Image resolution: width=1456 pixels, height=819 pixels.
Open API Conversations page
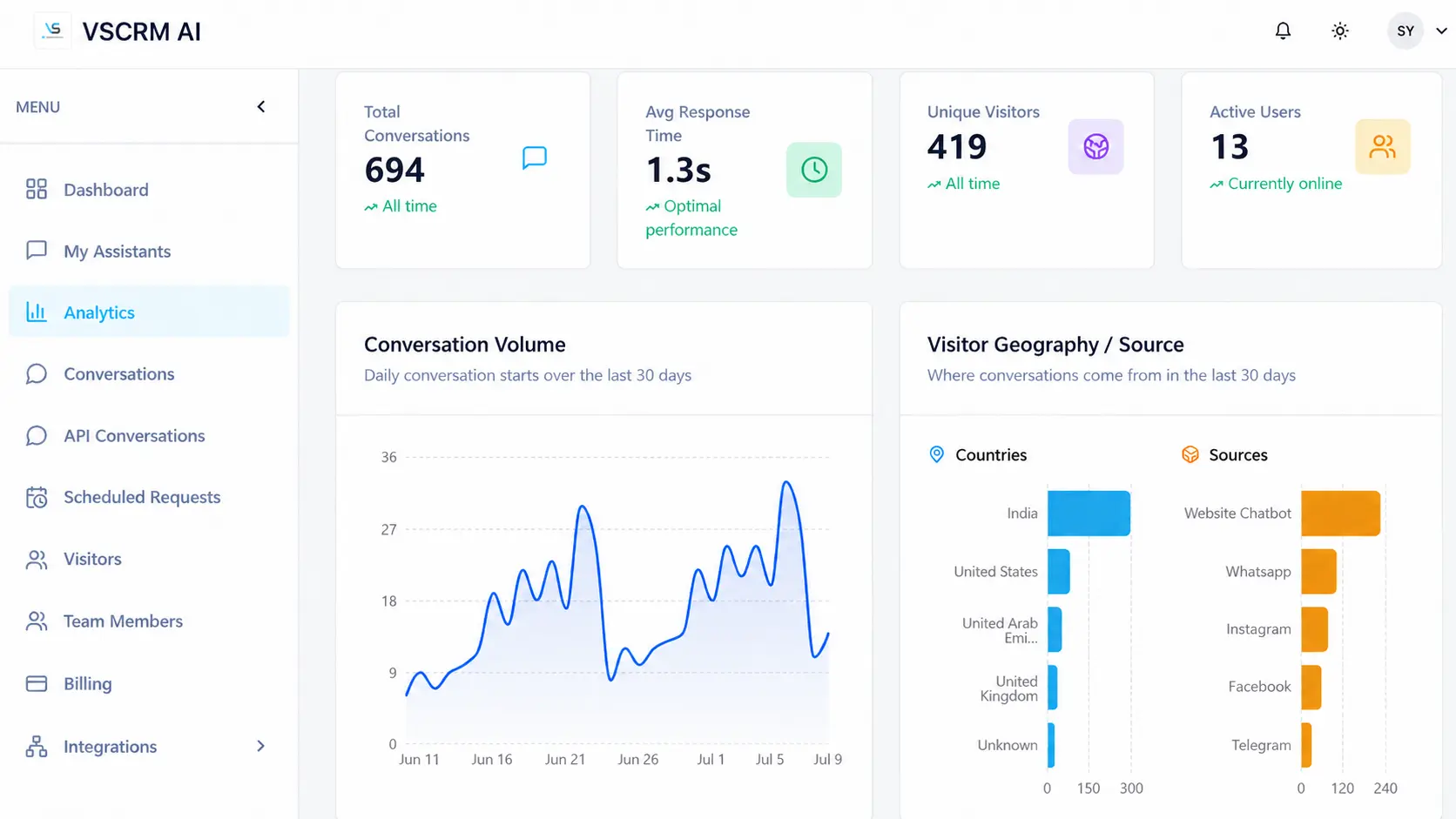pyautogui.click(x=149, y=435)
